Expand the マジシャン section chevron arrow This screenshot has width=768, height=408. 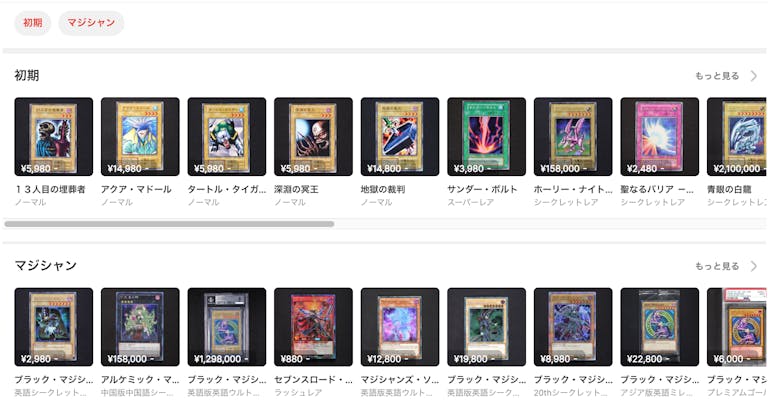(754, 266)
